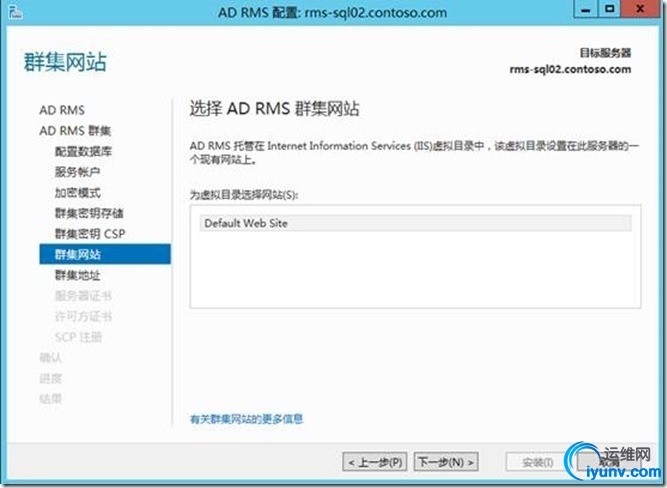Viewport: 667px width, 488px height.
Task: Click the 结果 step label
Action: pyautogui.click(x=51, y=399)
